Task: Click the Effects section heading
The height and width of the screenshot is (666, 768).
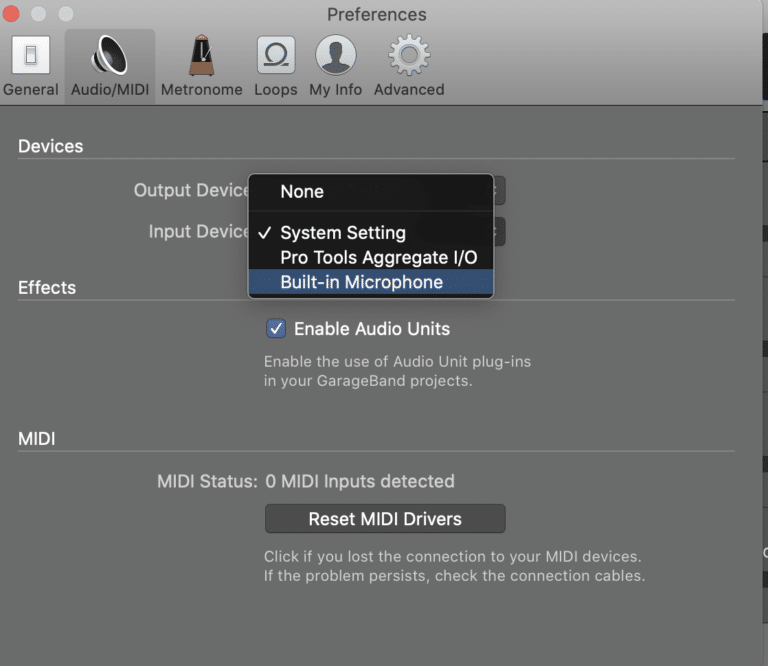Action: 47,287
